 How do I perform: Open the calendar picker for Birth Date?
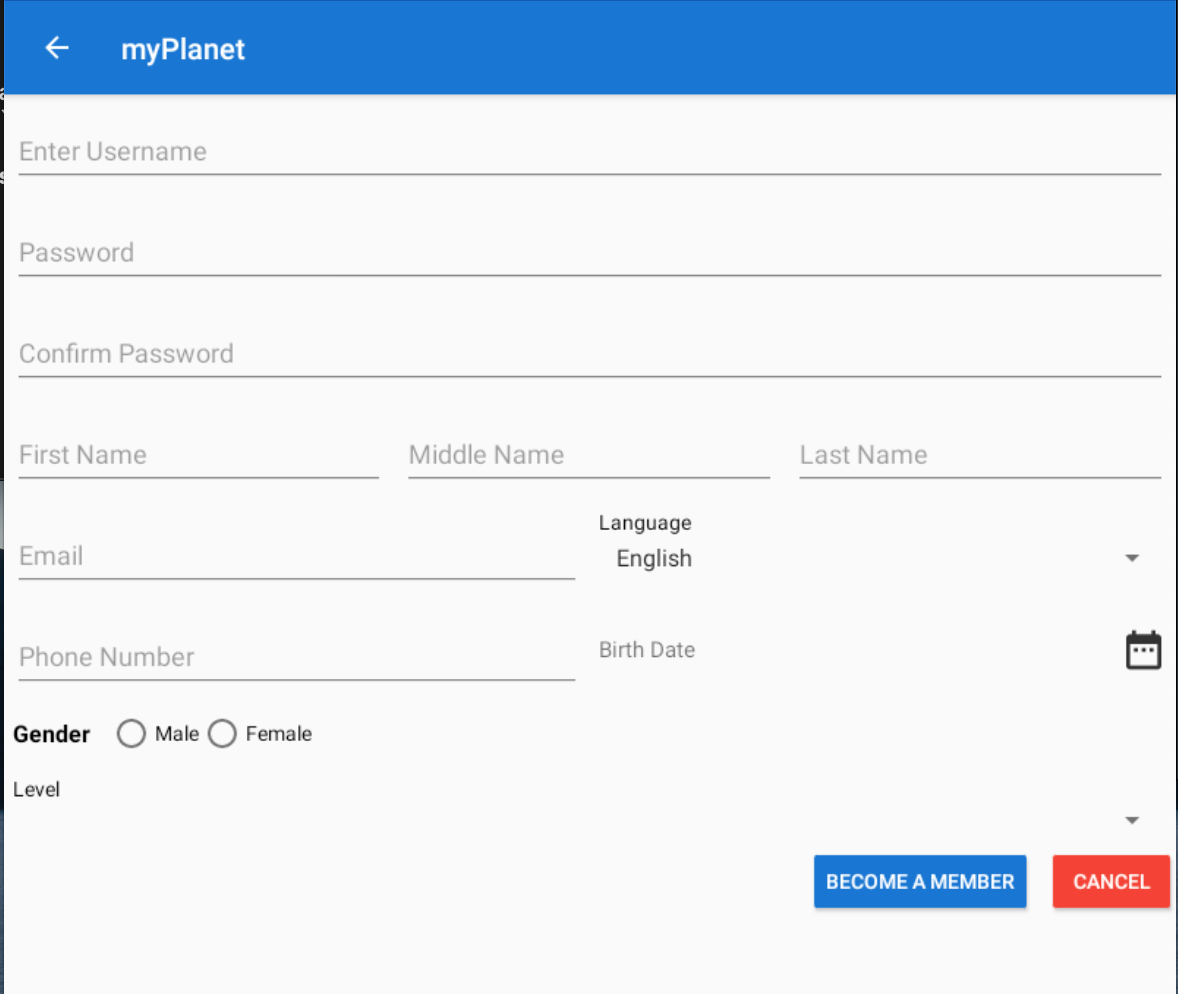1143,649
